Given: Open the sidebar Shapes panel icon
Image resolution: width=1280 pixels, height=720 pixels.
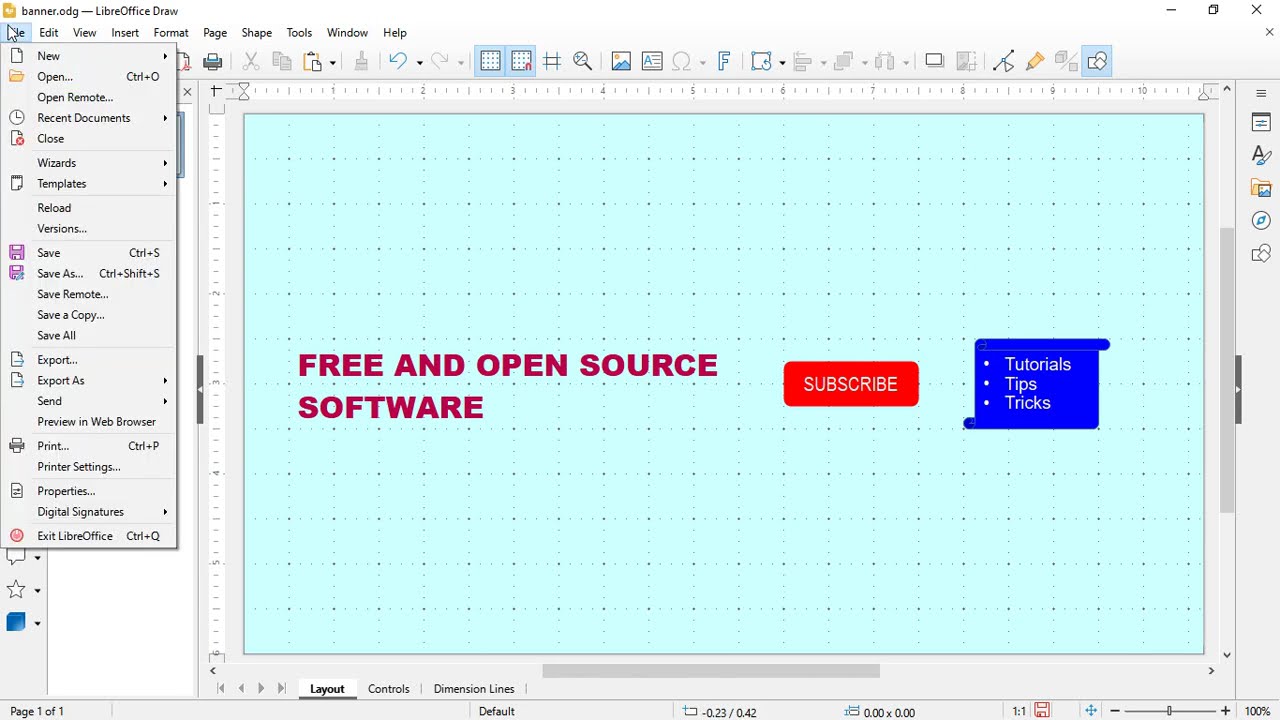Looking at the screenshot, I should pyautogui.click(x=1261, y=253).
